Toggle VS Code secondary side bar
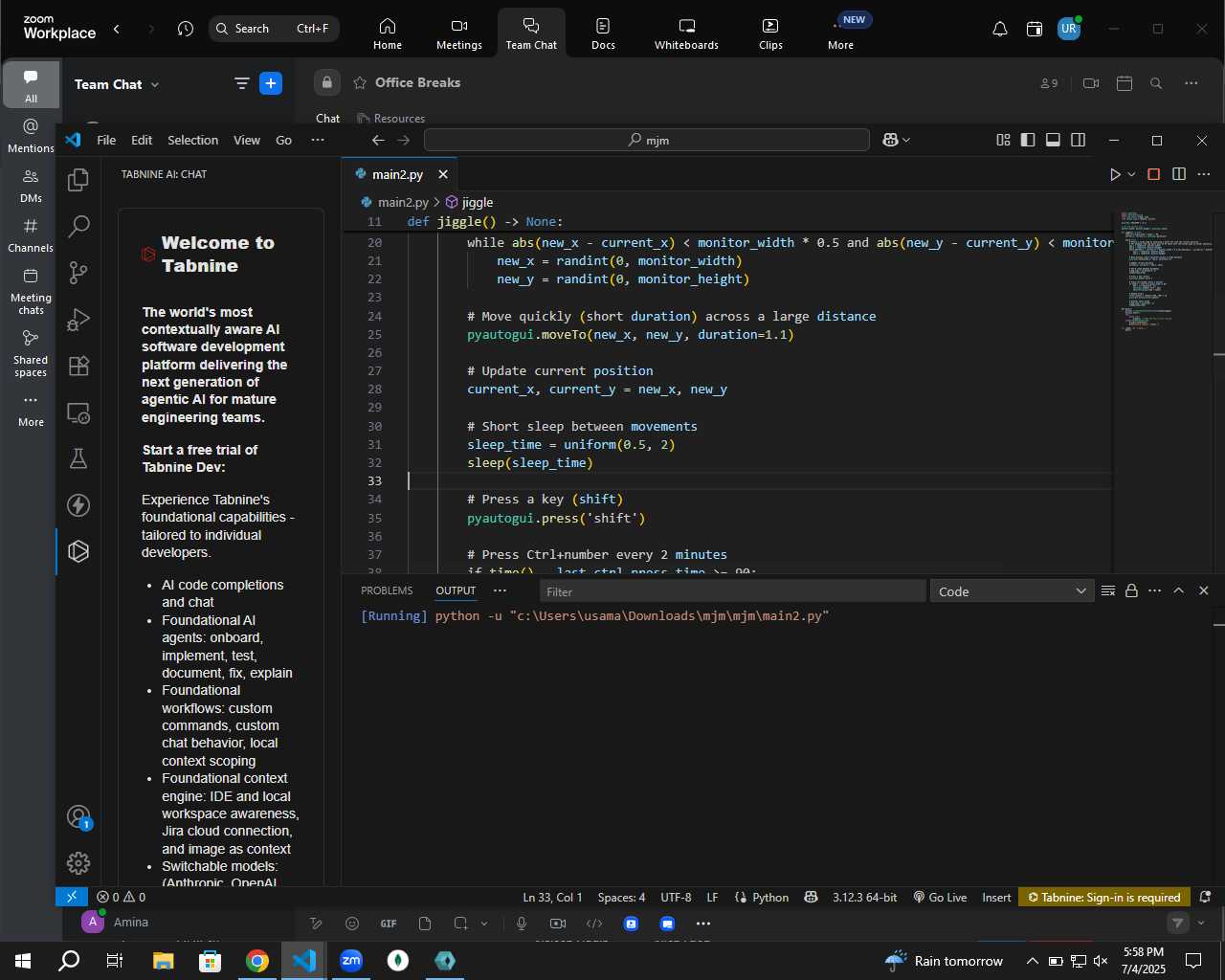The image size is (1225, 980). (1079, 140)
